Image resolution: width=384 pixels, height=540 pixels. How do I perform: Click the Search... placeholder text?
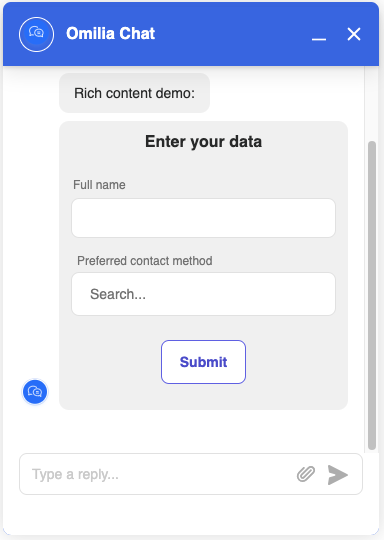point(118,294)
